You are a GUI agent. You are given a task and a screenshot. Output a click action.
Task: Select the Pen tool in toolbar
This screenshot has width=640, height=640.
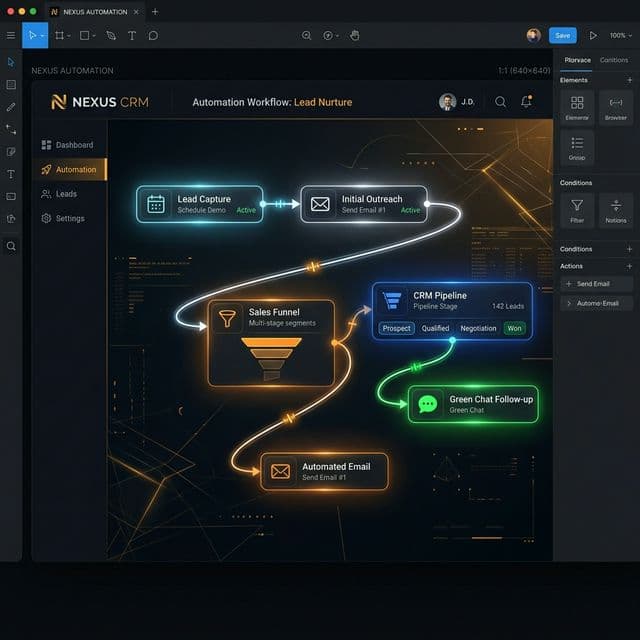111,36
